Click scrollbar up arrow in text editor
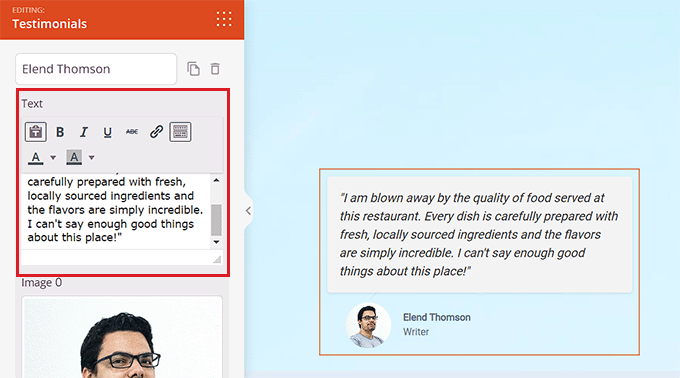680x378 pixels. pyautogui.click(x=216, y=180)
